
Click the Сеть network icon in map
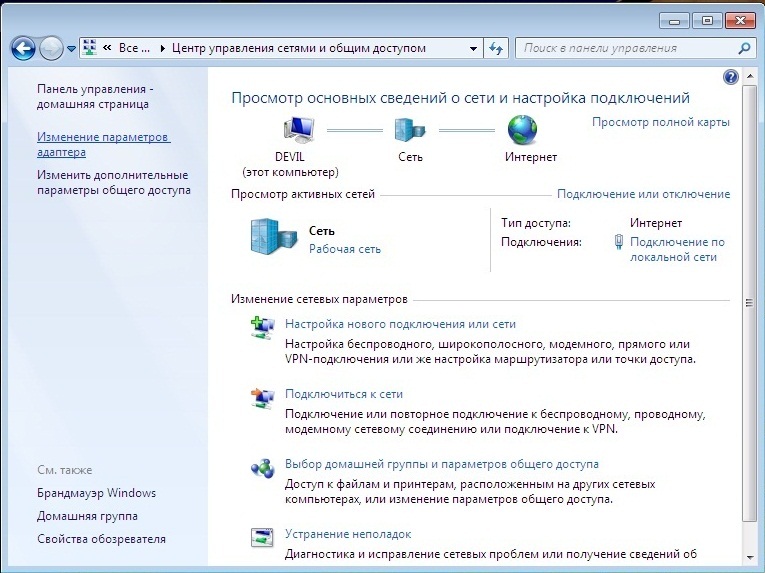[x=410, y=129]
